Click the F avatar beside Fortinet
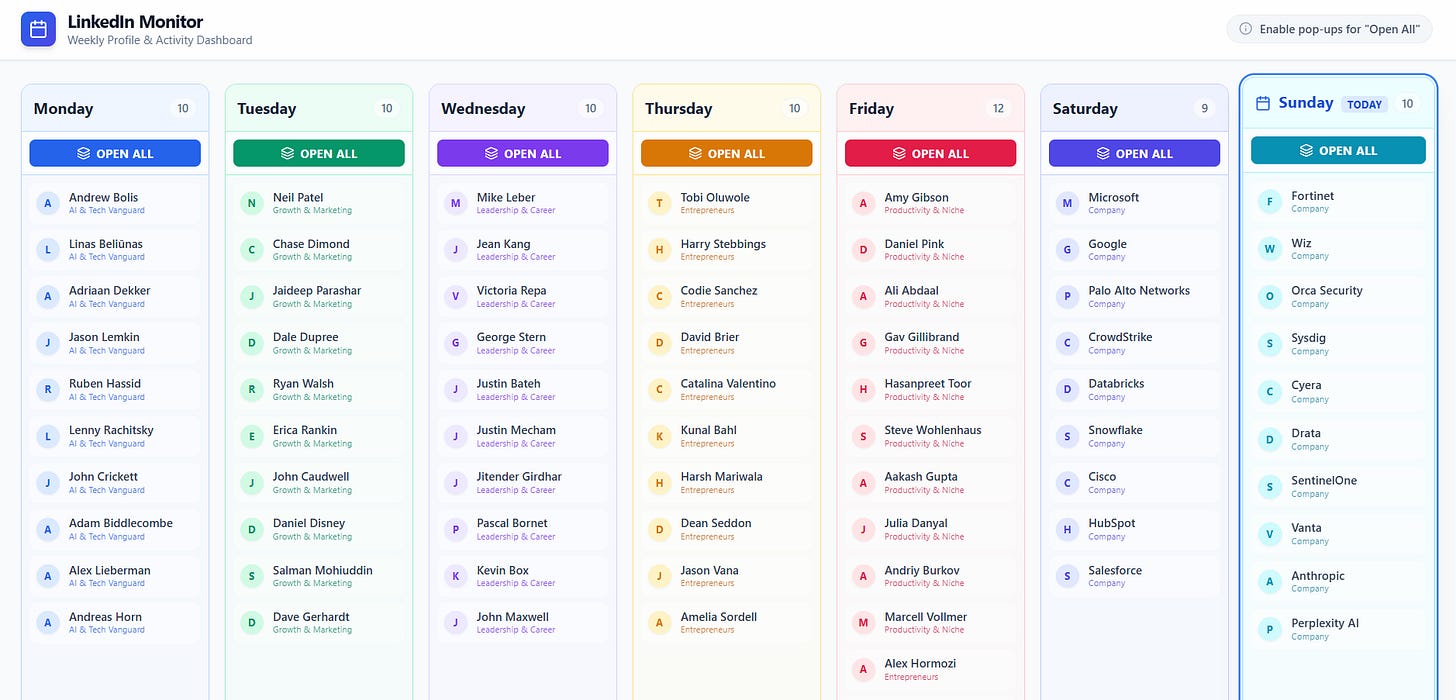Screen dimensions: 1456x700 (x=1269, y=202)
